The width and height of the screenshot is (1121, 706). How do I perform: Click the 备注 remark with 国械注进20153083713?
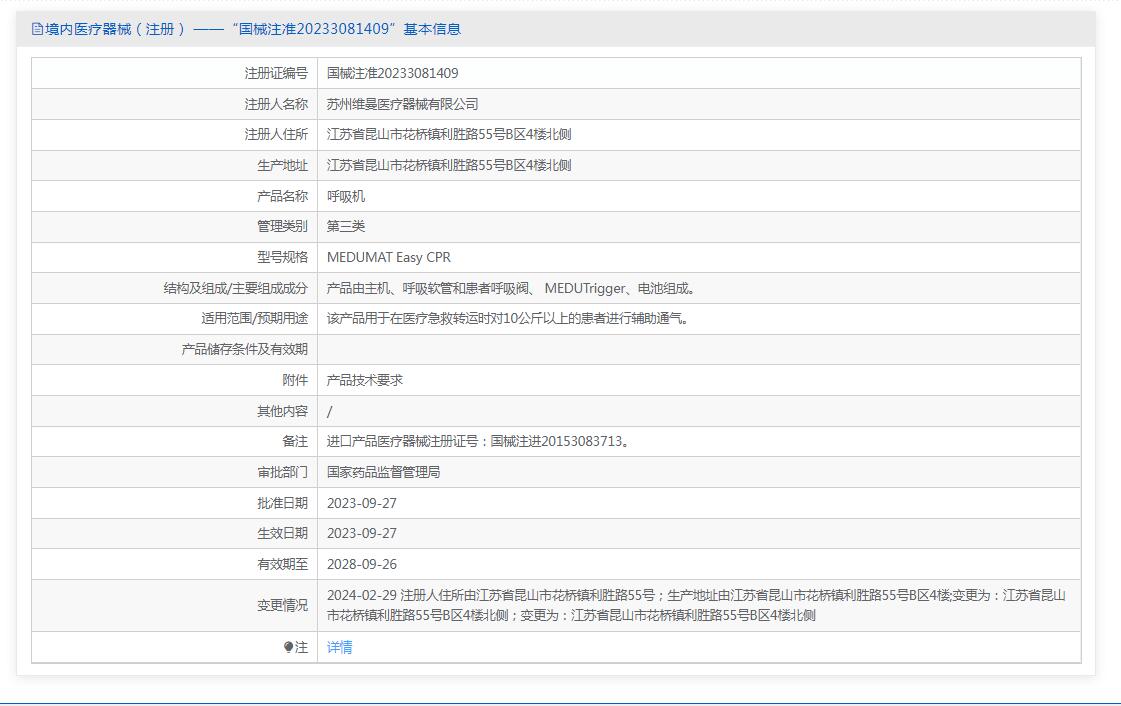[478, 442]
